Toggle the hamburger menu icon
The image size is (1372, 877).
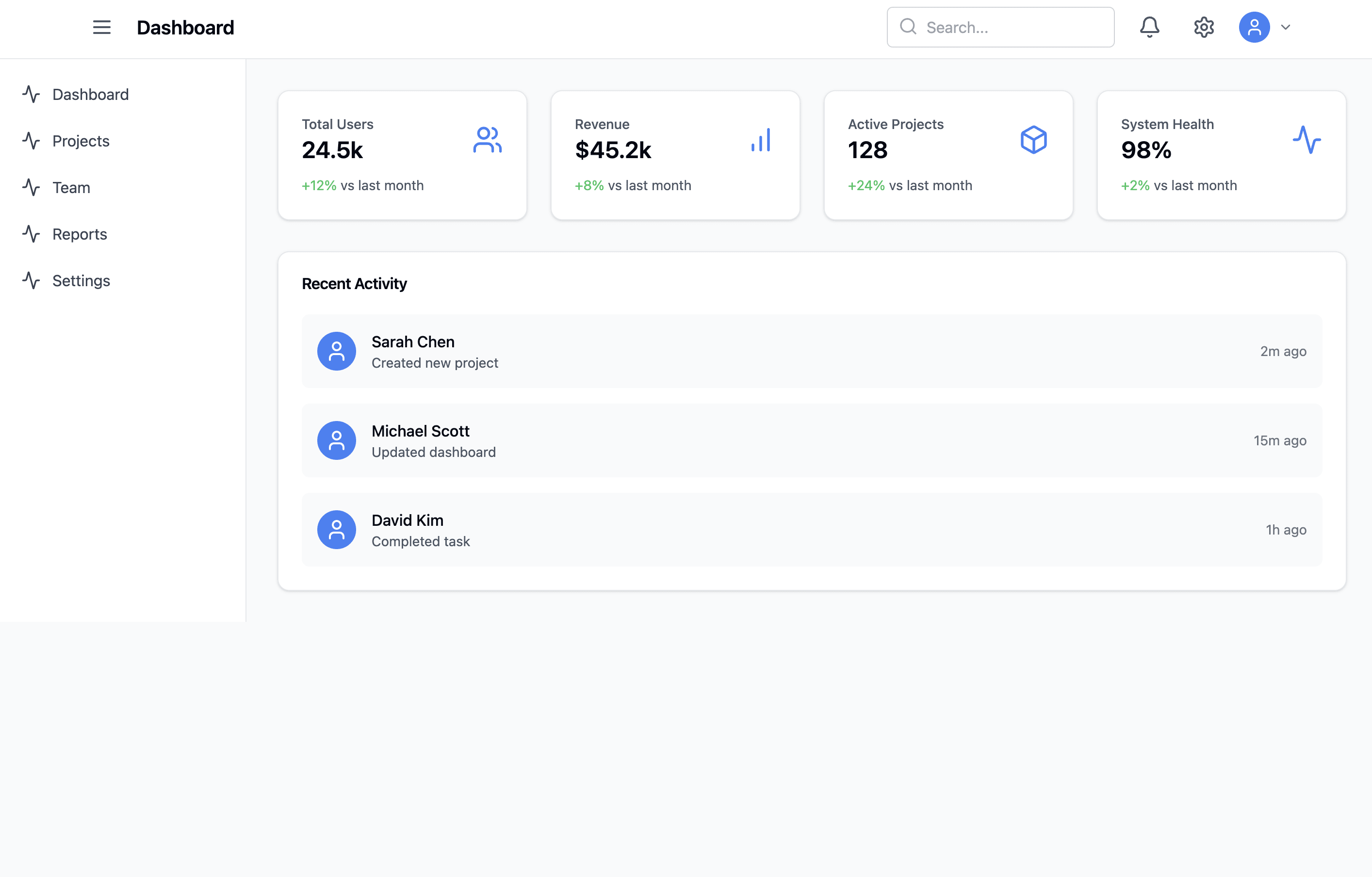(101, 27)
